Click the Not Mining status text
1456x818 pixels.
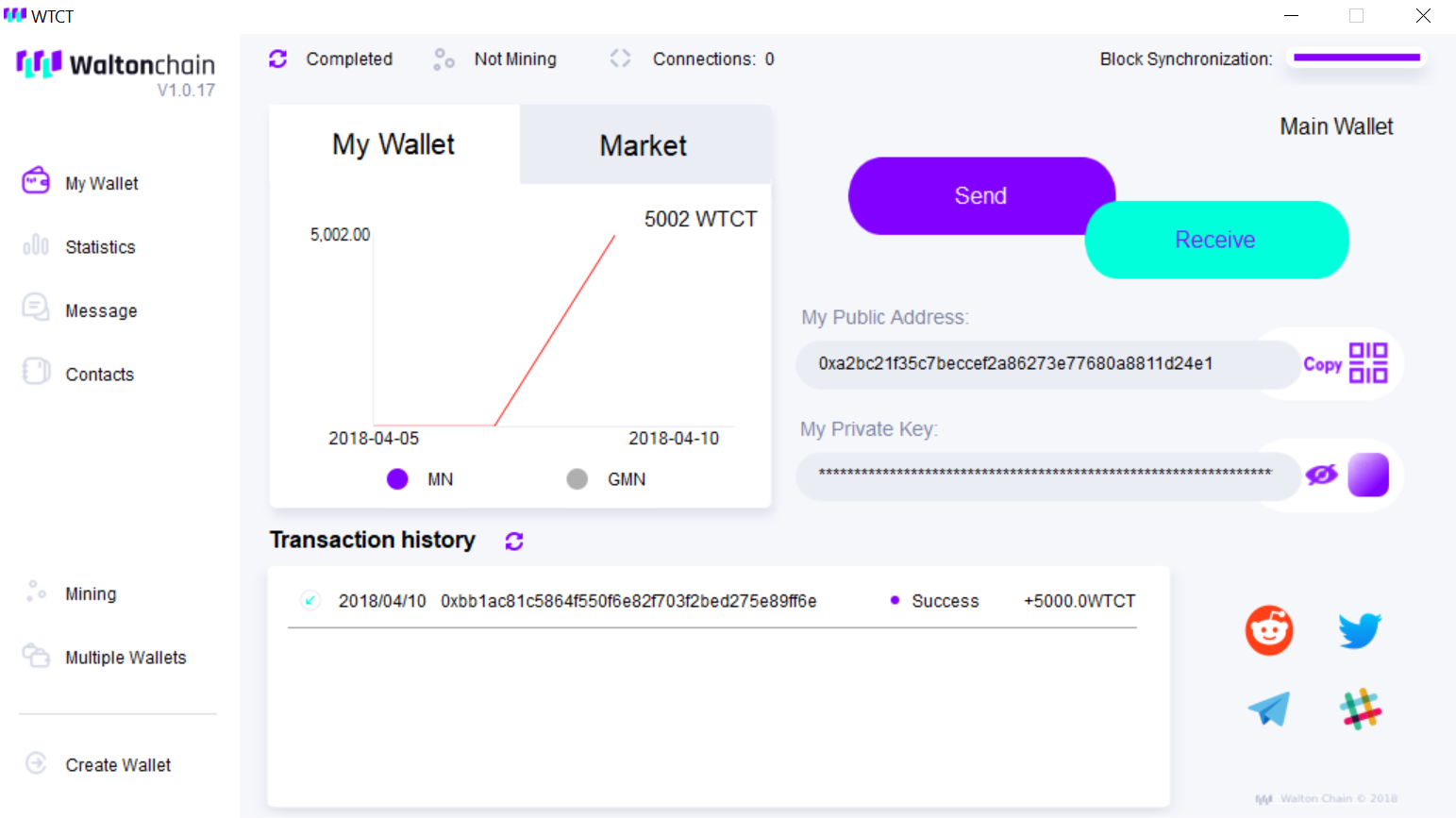pyautogui.click(x=515, y=58)
